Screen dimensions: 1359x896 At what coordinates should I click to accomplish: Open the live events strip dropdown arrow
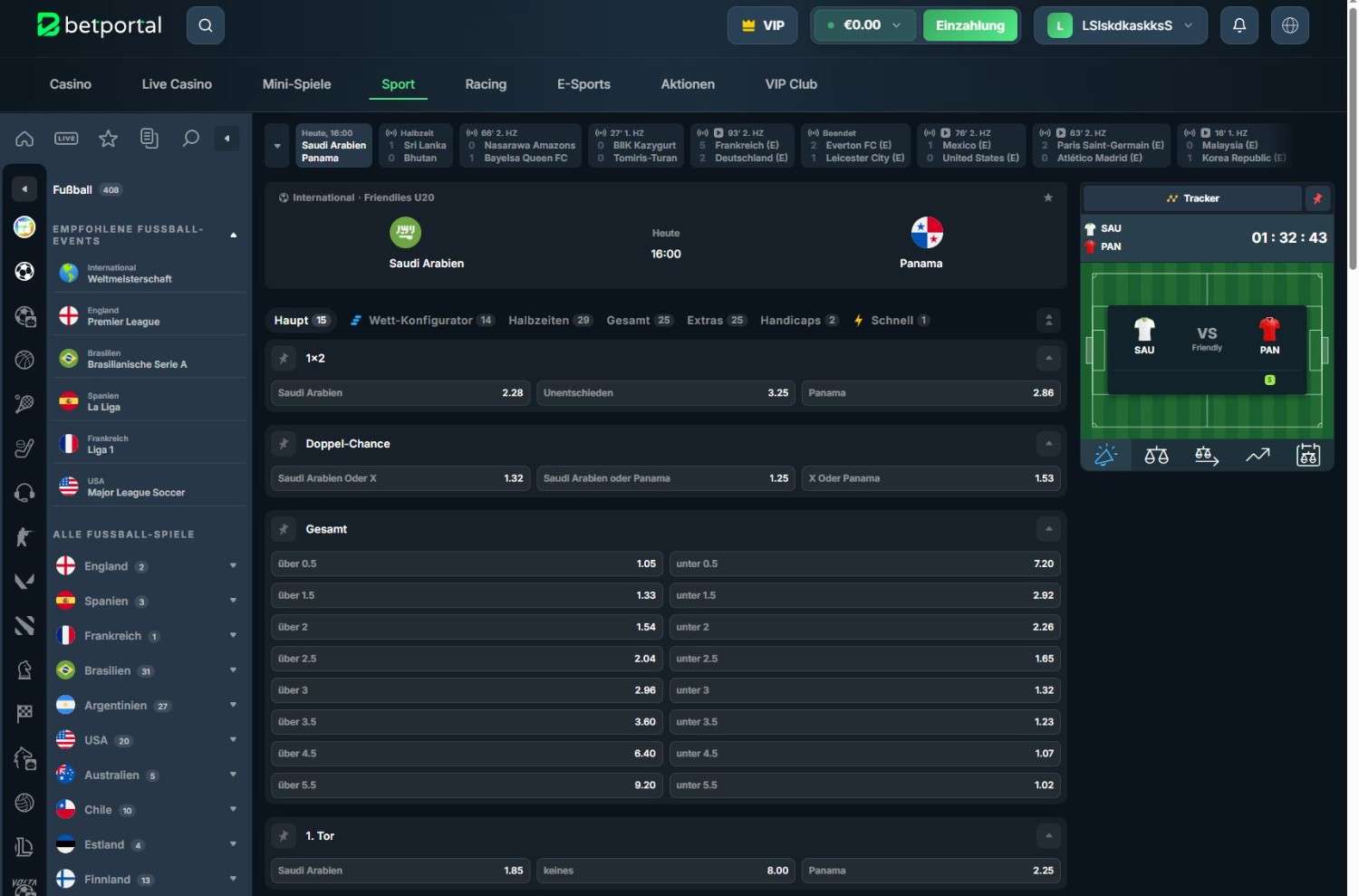click(x=276, y=146)
